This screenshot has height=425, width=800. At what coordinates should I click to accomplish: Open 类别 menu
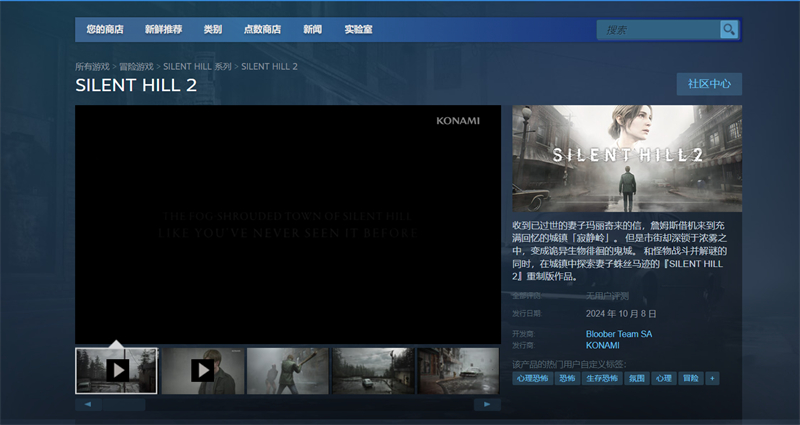[x=213, y=30]
